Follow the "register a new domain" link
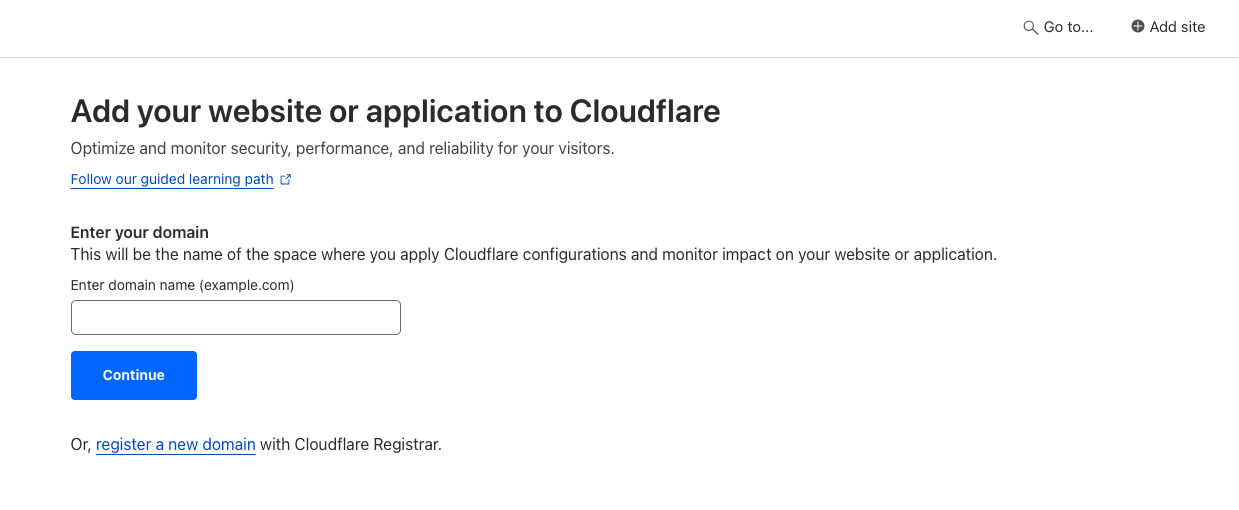 (176, 444)
